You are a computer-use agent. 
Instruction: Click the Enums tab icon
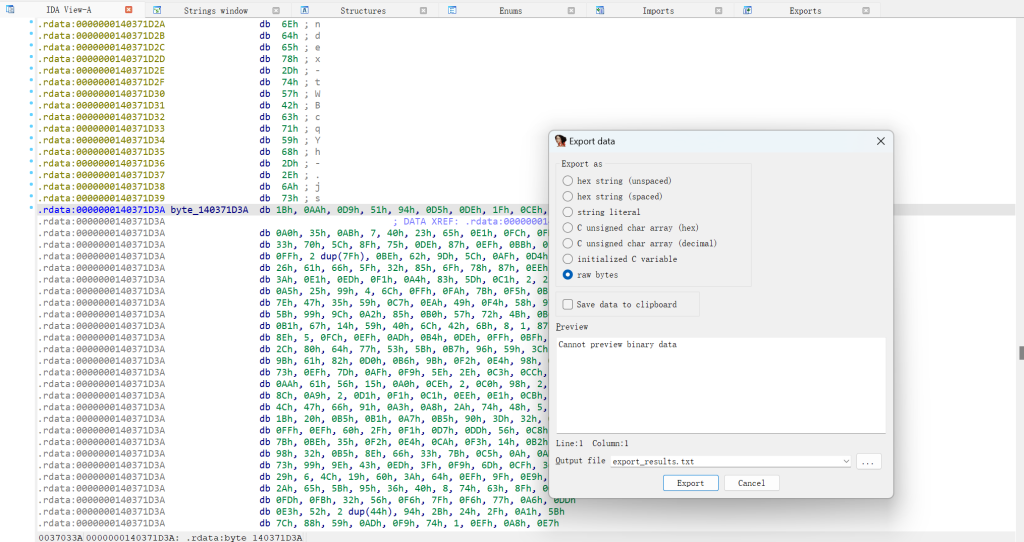click(x=453, y=10)
